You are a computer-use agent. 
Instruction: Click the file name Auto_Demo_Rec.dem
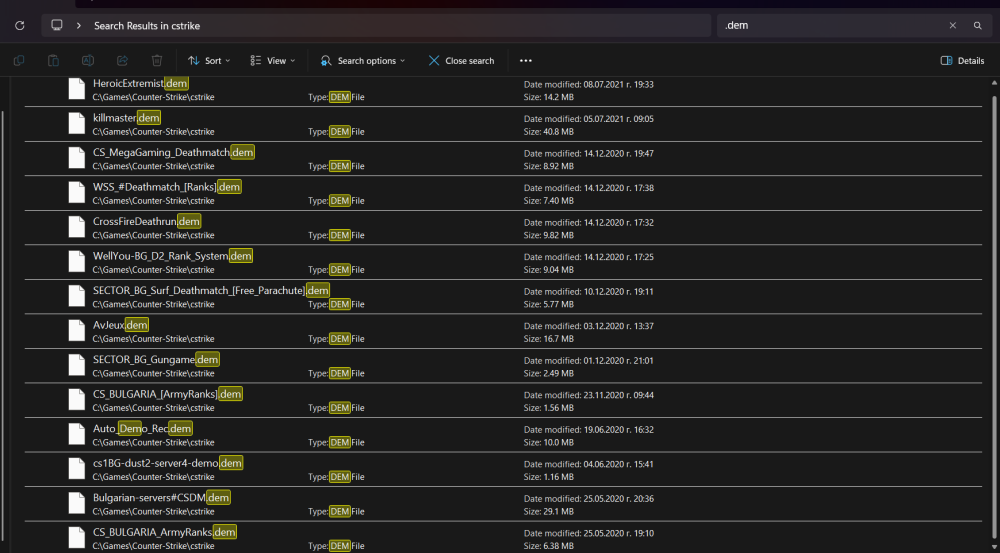tap(142, 428)
